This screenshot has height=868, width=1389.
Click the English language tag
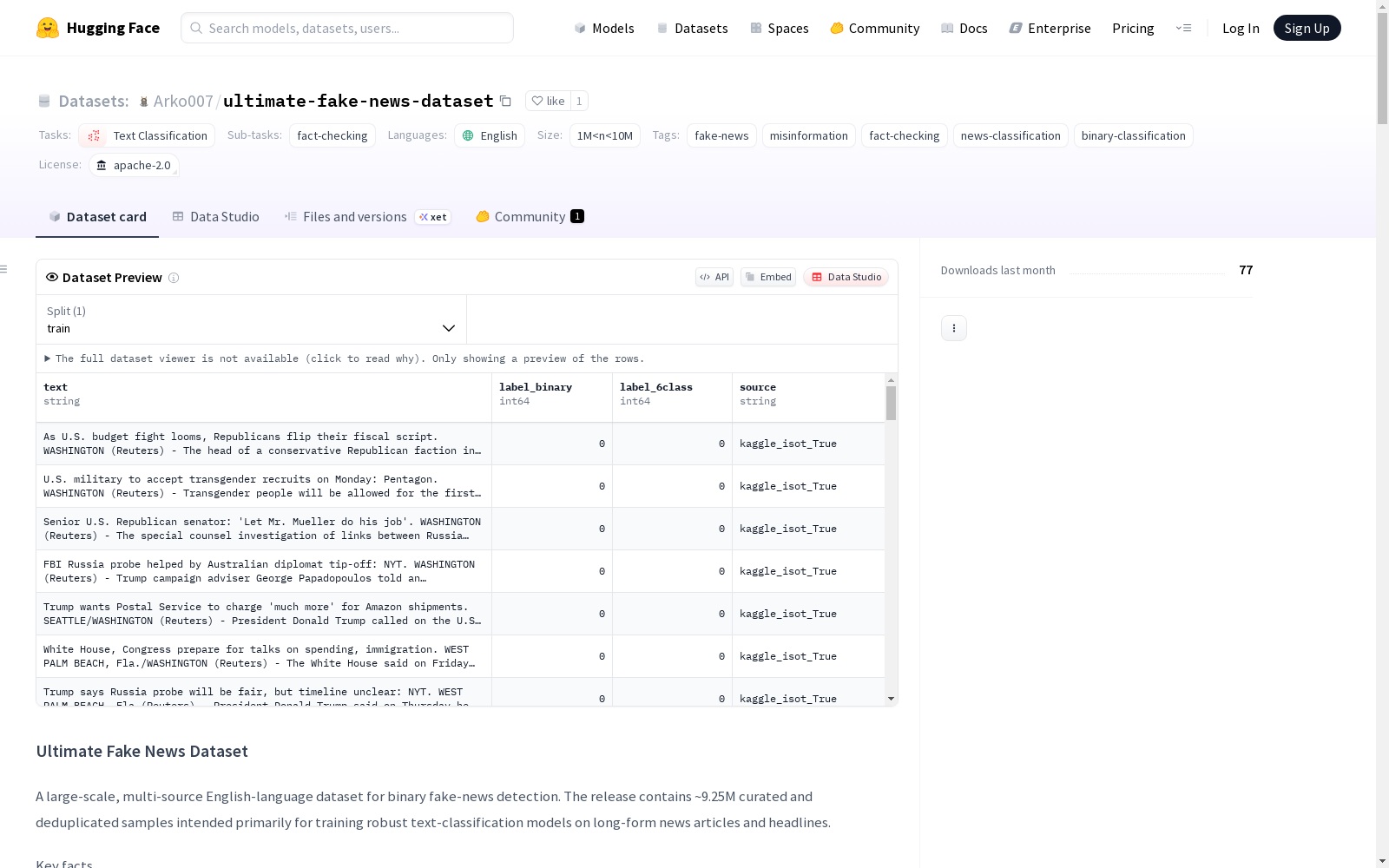point(490,135)
